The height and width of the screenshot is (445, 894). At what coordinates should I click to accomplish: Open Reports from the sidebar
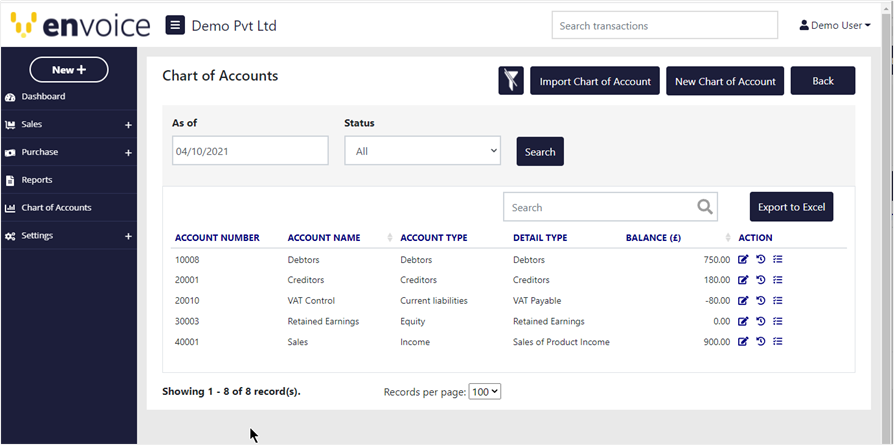tap(37, 180)
